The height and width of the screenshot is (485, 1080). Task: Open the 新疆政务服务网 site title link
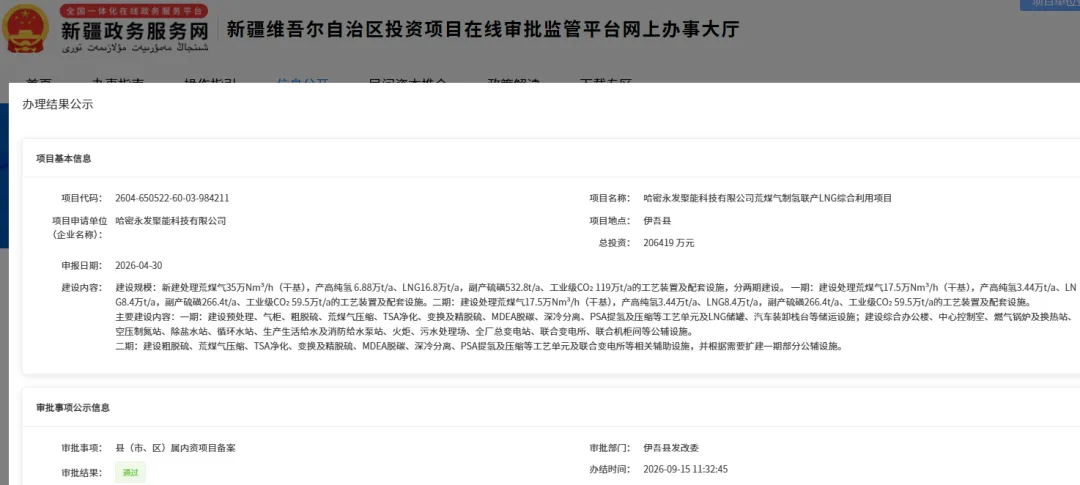135,31
